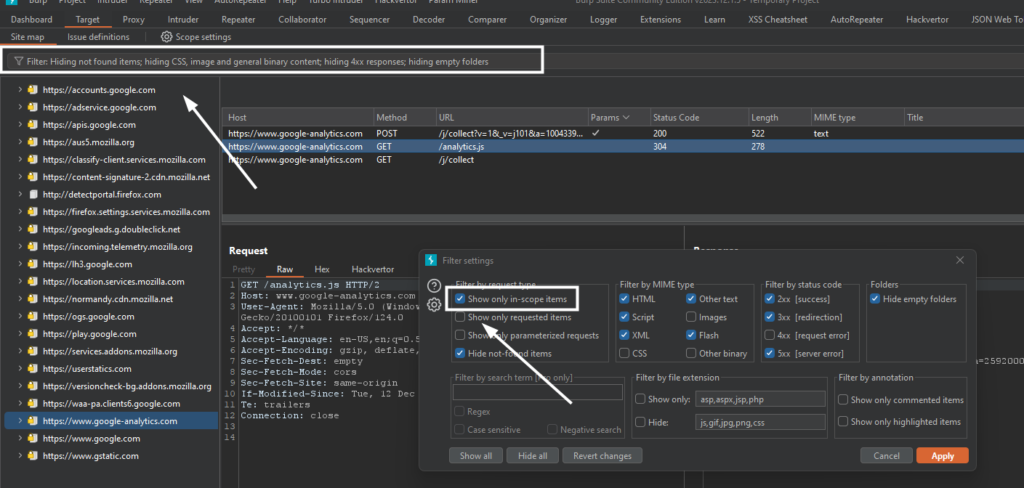Click the Hide extensions text field
The image size is (1024, 488).
(x=761, y=422)
